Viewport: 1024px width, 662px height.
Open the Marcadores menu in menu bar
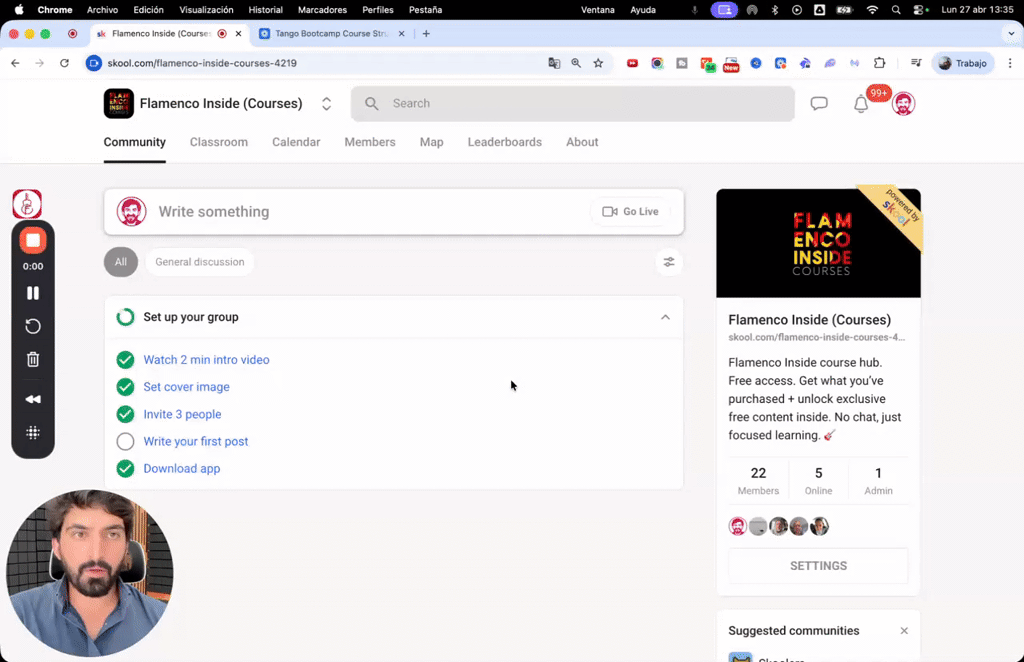322,10
